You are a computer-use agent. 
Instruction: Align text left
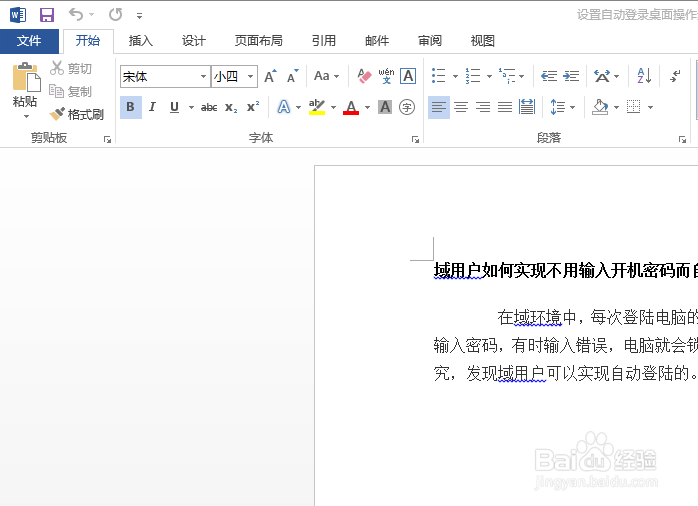pos(439,107)
